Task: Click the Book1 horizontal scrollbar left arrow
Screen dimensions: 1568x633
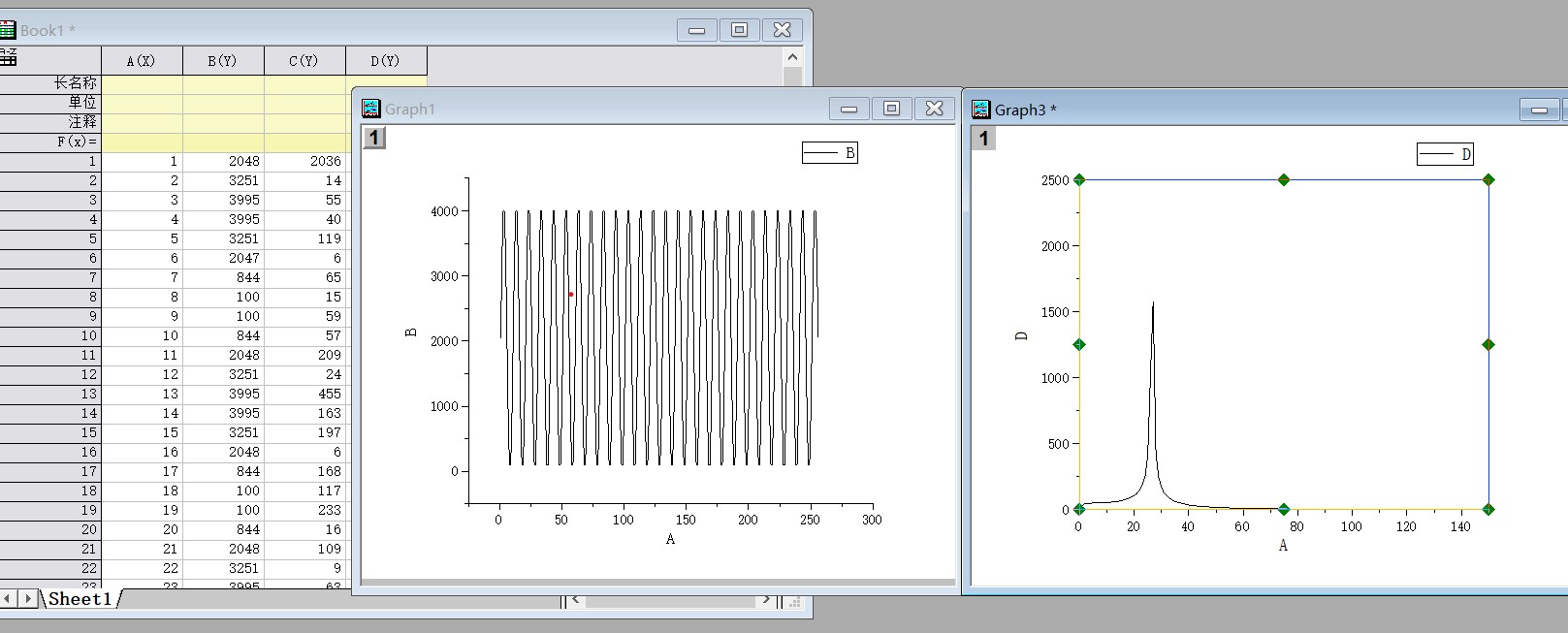Action: [576, 601]
